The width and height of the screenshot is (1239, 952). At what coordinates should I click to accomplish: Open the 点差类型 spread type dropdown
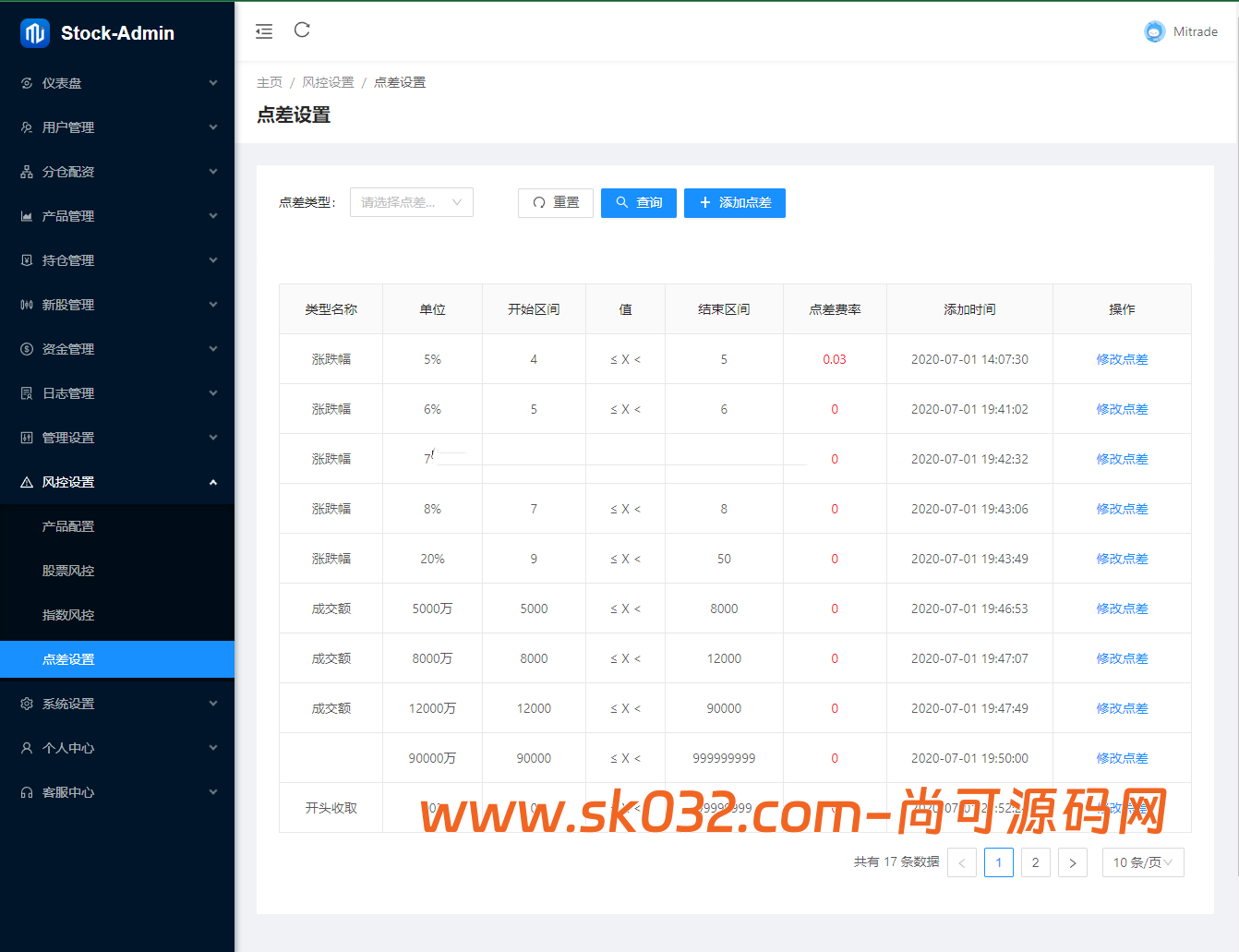(x=411, y=202)
